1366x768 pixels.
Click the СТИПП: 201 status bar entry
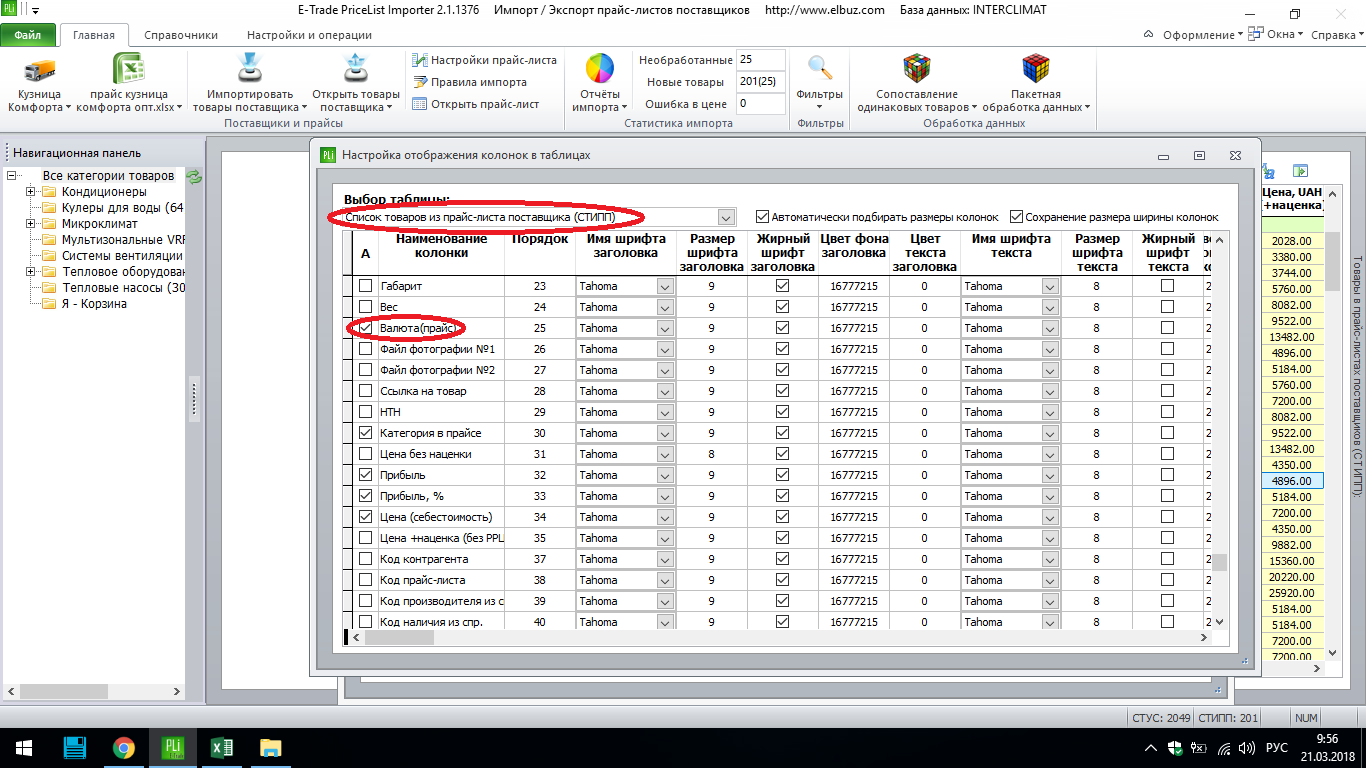point(1228,718)
